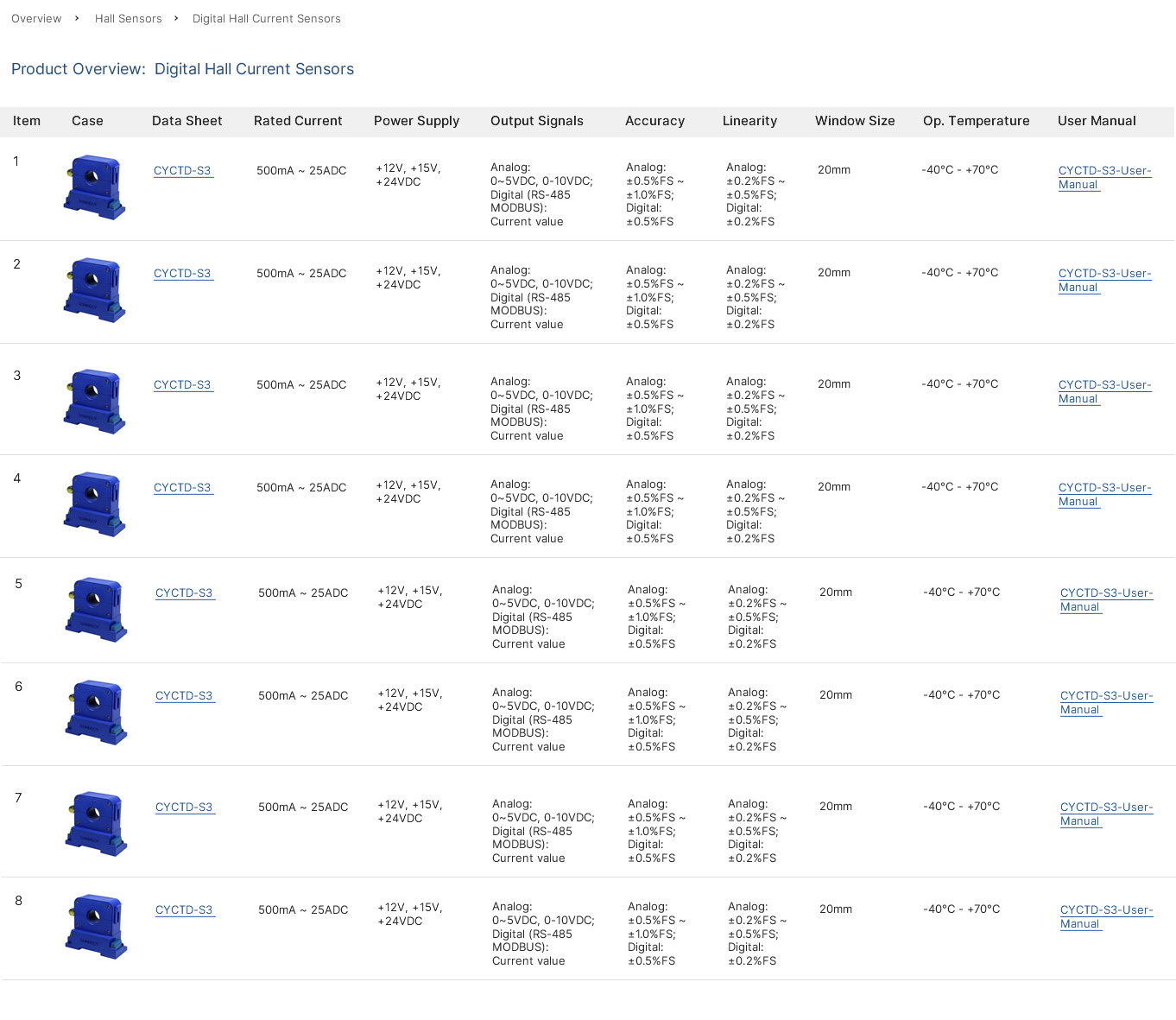Click the Accuracy column header

pyautogui.click(x=654, y=121)
